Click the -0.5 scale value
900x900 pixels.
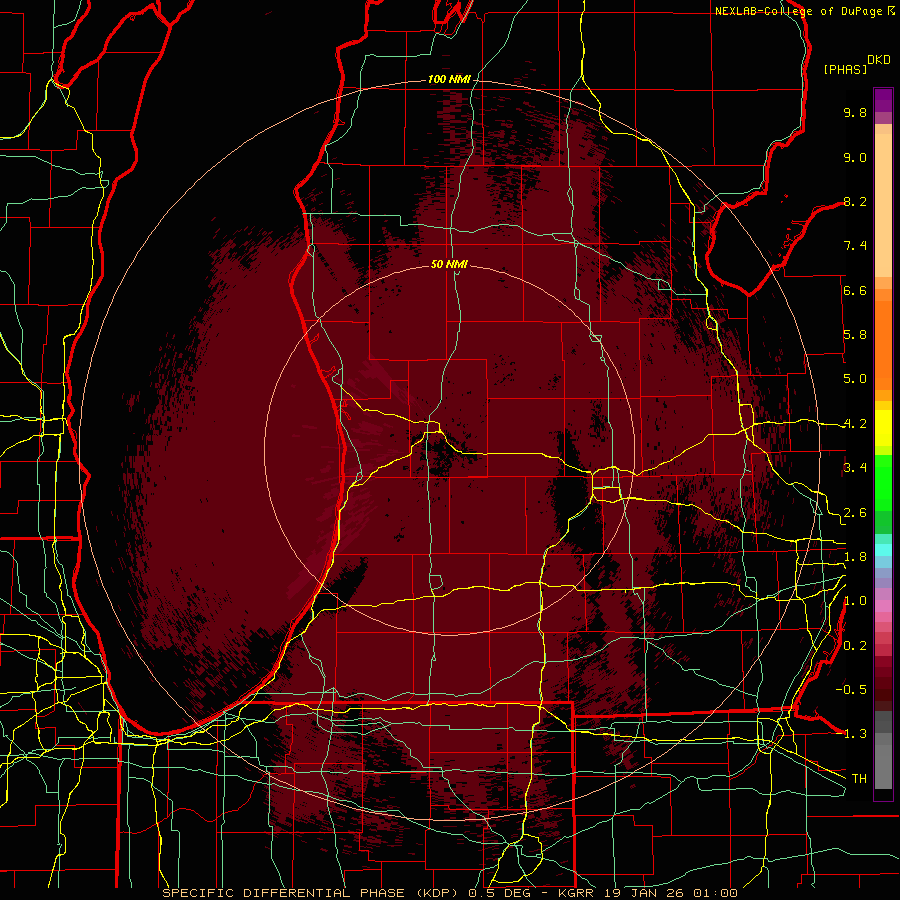pos(851,690)
